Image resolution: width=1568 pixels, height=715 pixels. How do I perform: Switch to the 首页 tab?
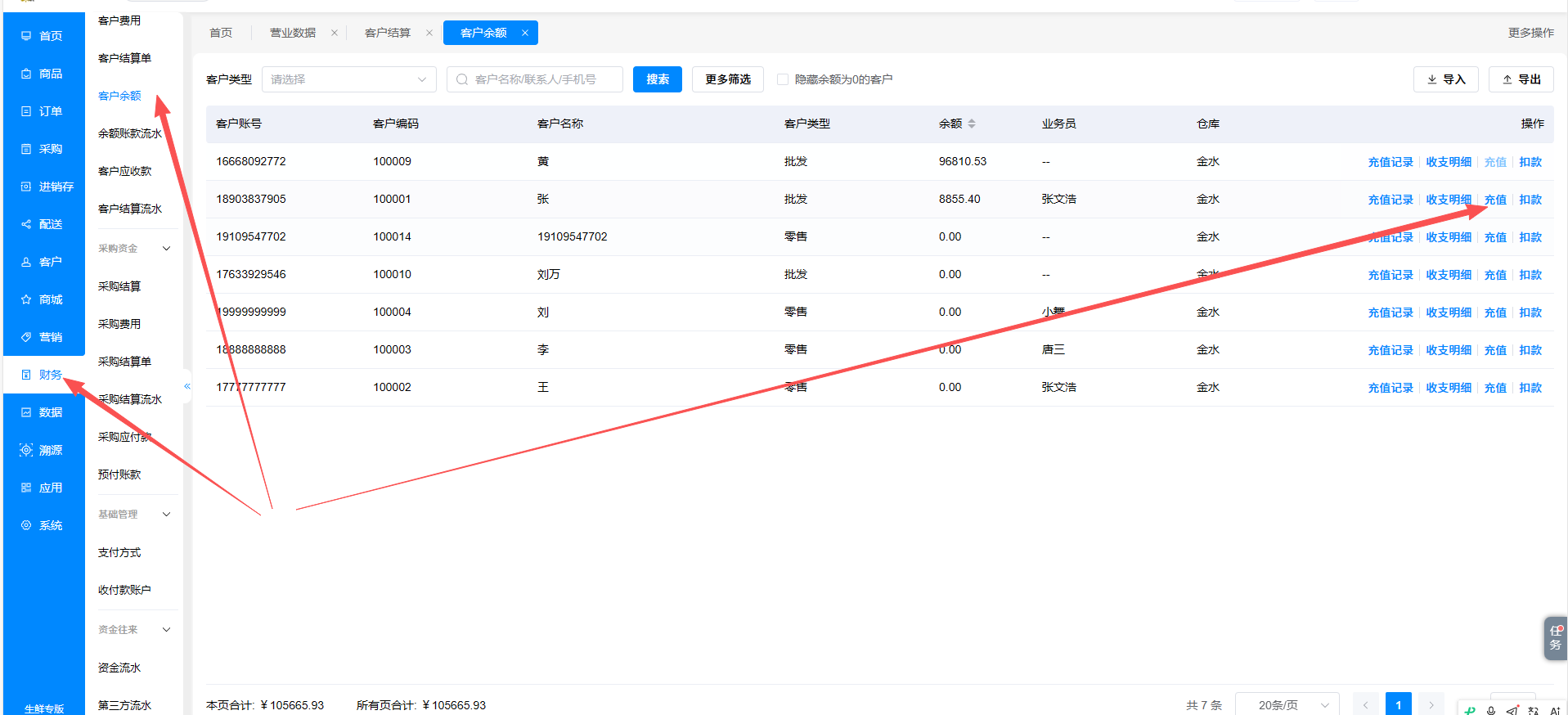221,33
